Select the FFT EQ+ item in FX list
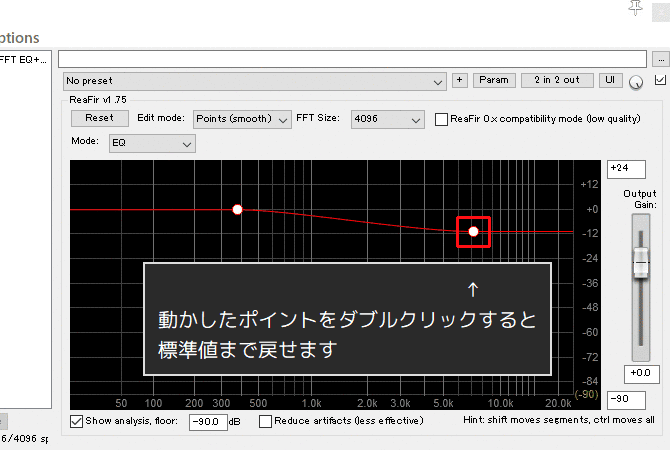 24,59
